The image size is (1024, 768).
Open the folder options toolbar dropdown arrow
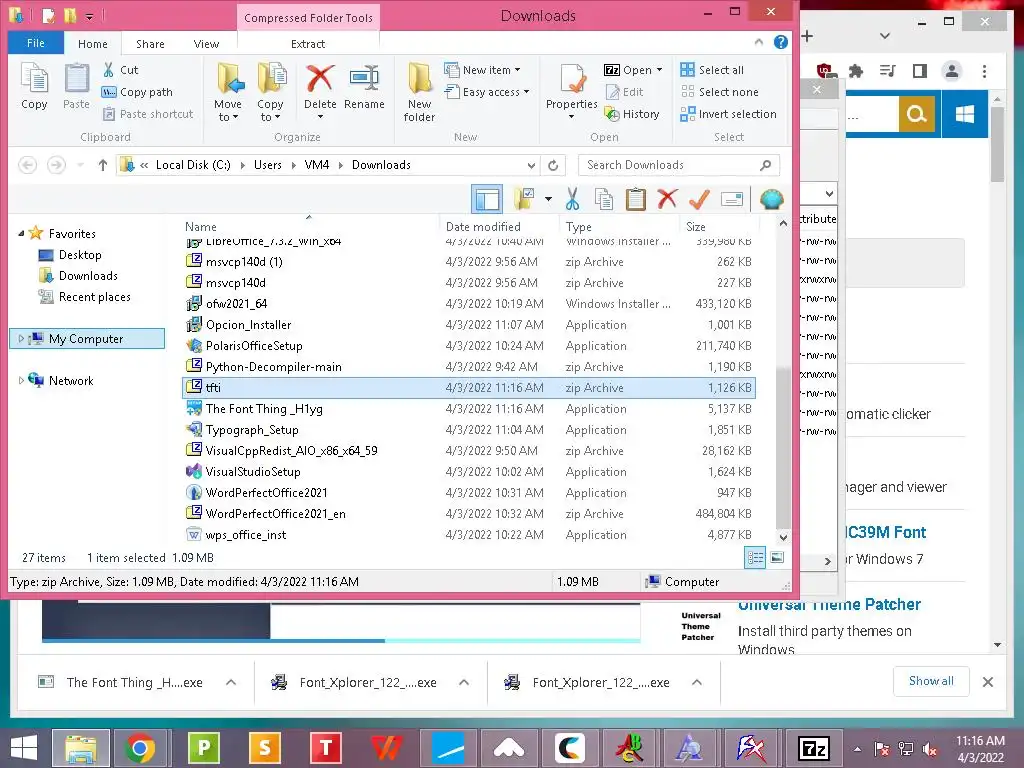549,199
